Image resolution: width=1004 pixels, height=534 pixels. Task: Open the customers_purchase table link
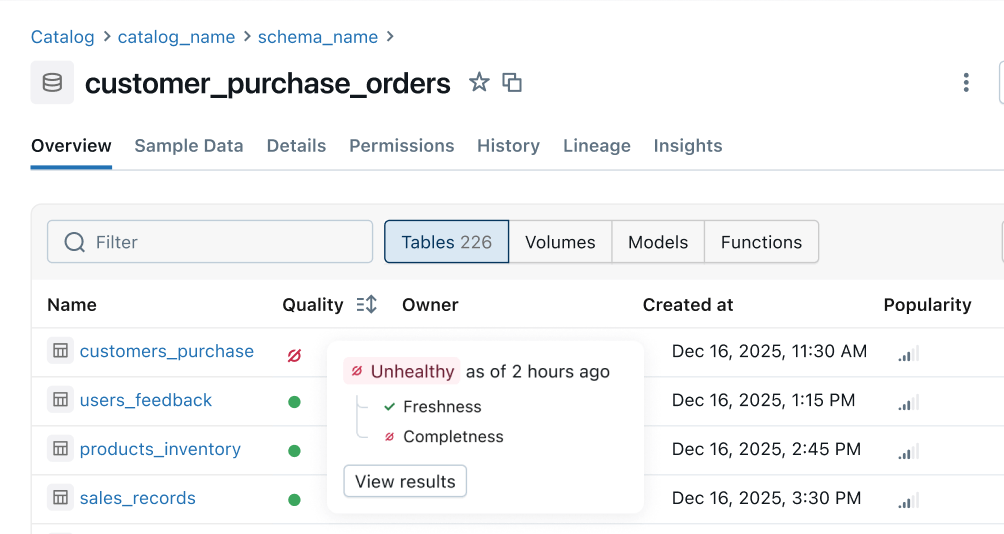click(166, 351)
